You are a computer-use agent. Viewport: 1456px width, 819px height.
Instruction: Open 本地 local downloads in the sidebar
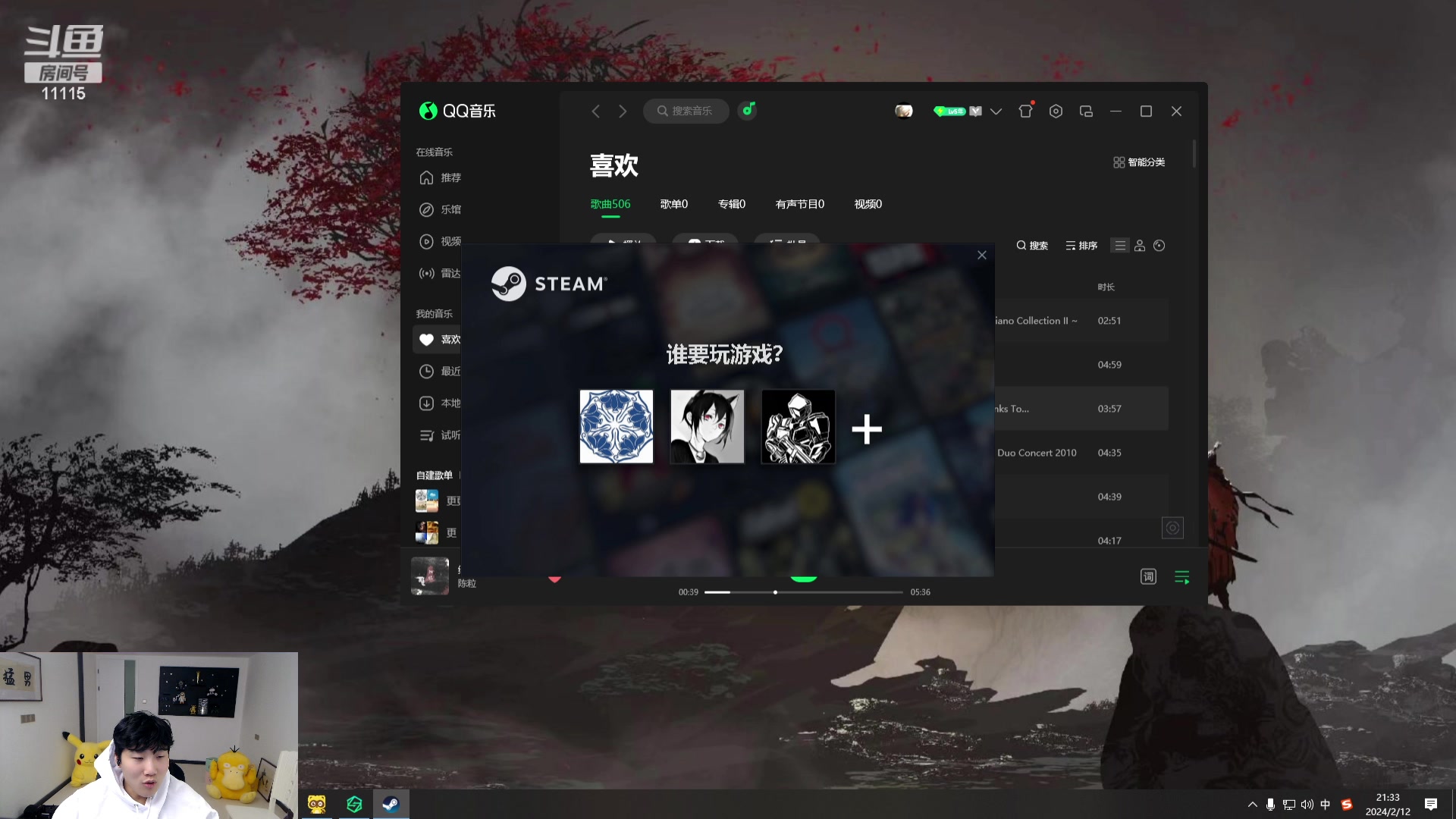(x=439, y=403)
